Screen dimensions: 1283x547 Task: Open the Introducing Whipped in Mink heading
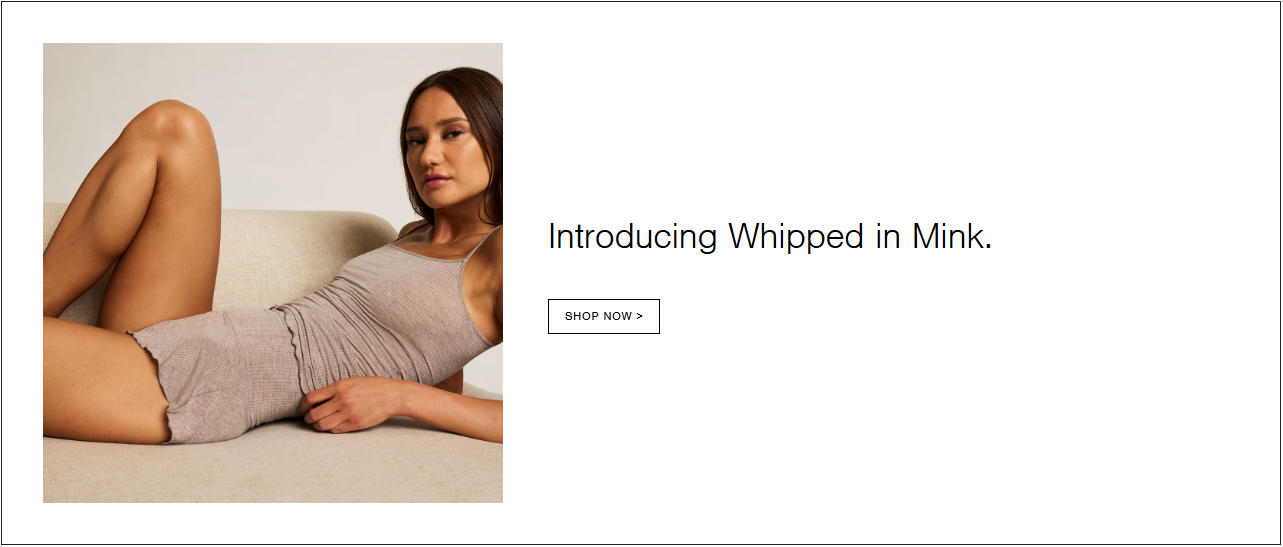(770, 238)
